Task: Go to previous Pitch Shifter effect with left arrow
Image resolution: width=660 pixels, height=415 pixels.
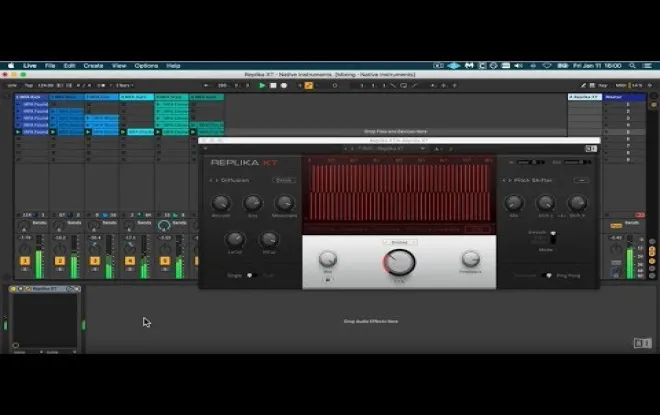Action: 504,180
